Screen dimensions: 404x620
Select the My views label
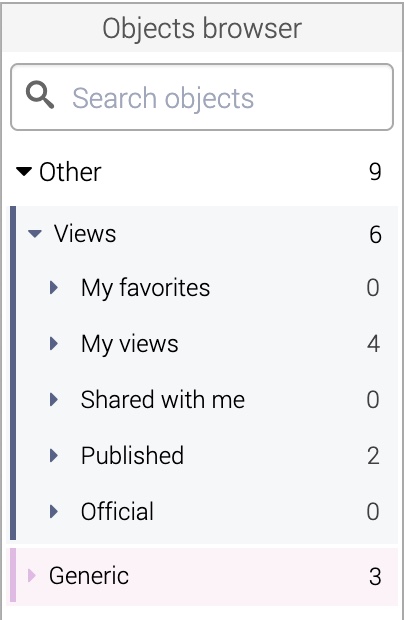pos(130,344)
